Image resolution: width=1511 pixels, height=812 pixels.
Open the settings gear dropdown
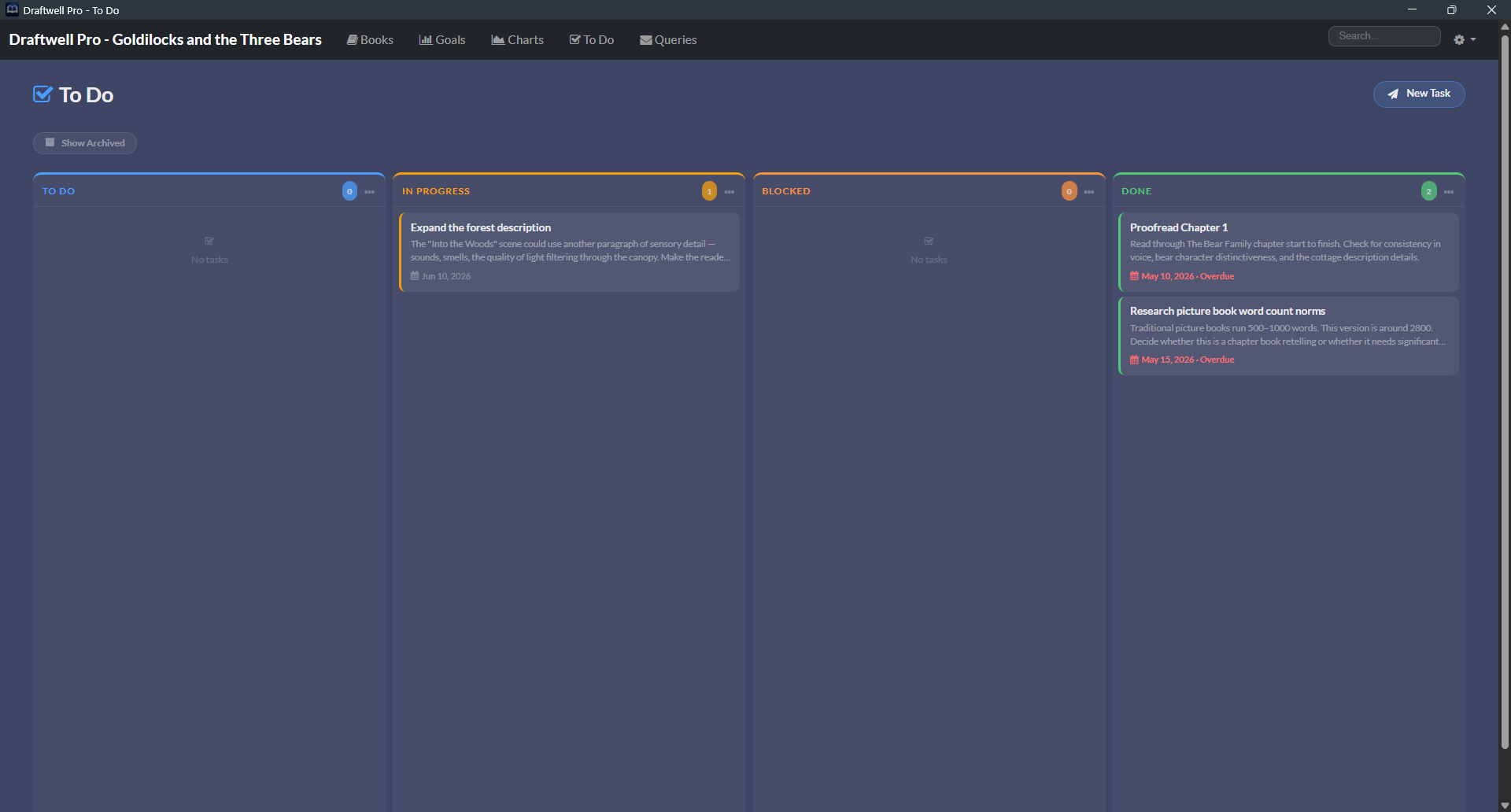pos(1465,39)
